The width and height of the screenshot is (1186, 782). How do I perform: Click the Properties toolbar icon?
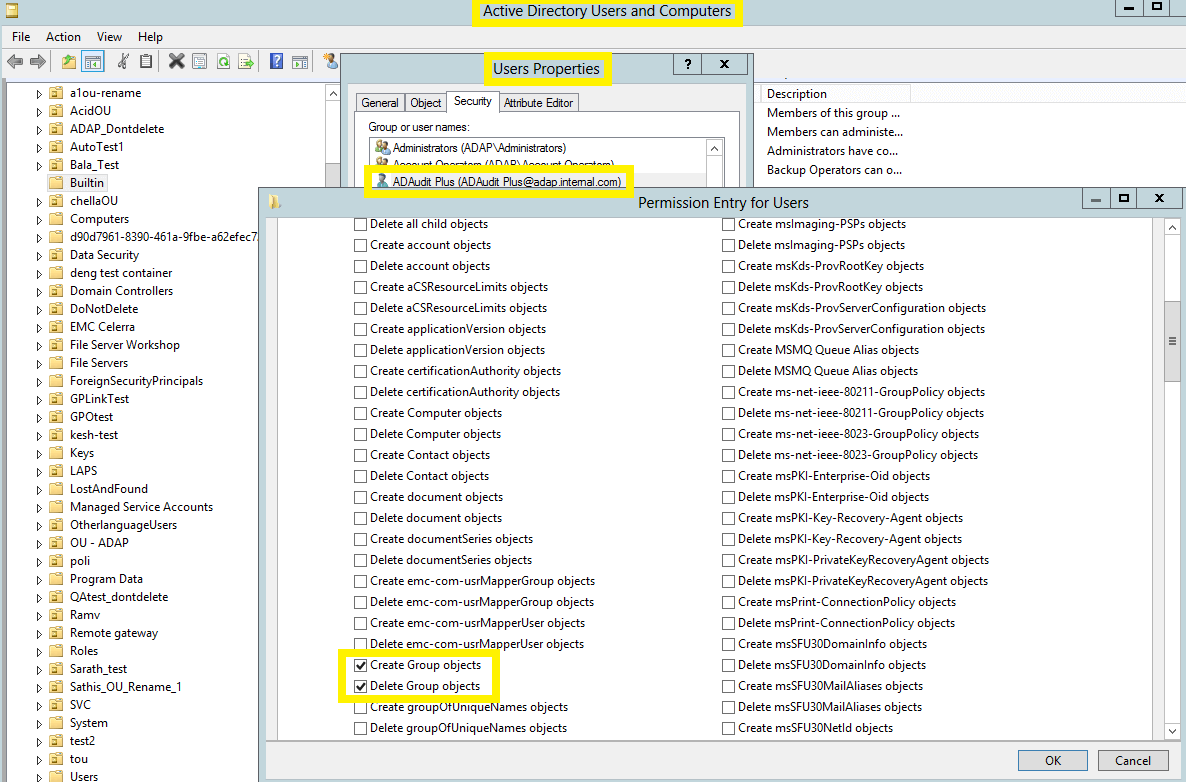pos(199,62)
